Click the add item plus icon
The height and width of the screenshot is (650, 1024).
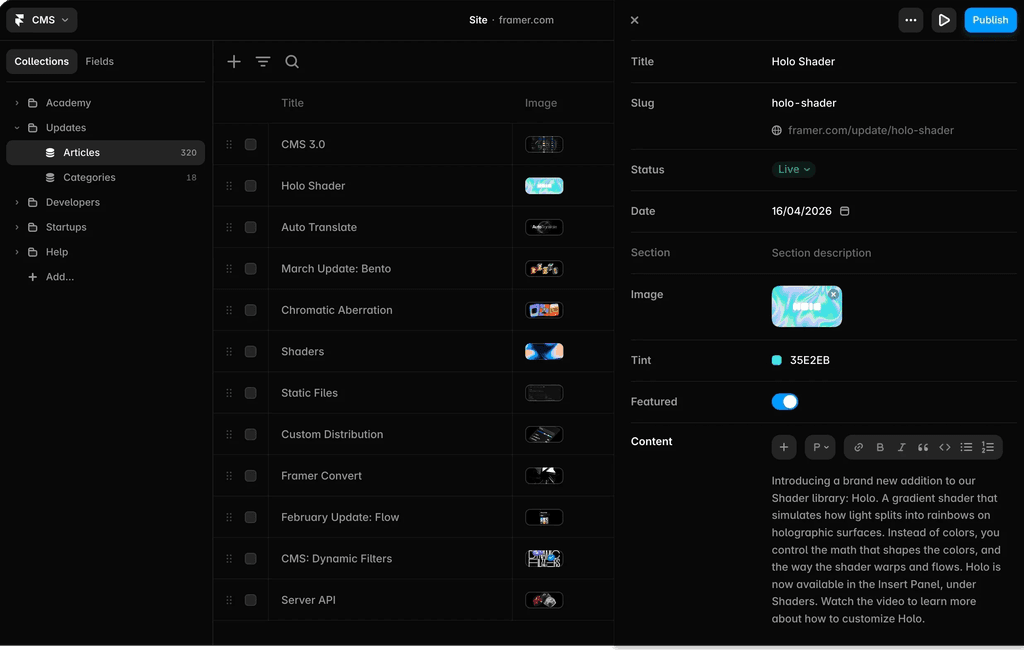tap(234, 61)
